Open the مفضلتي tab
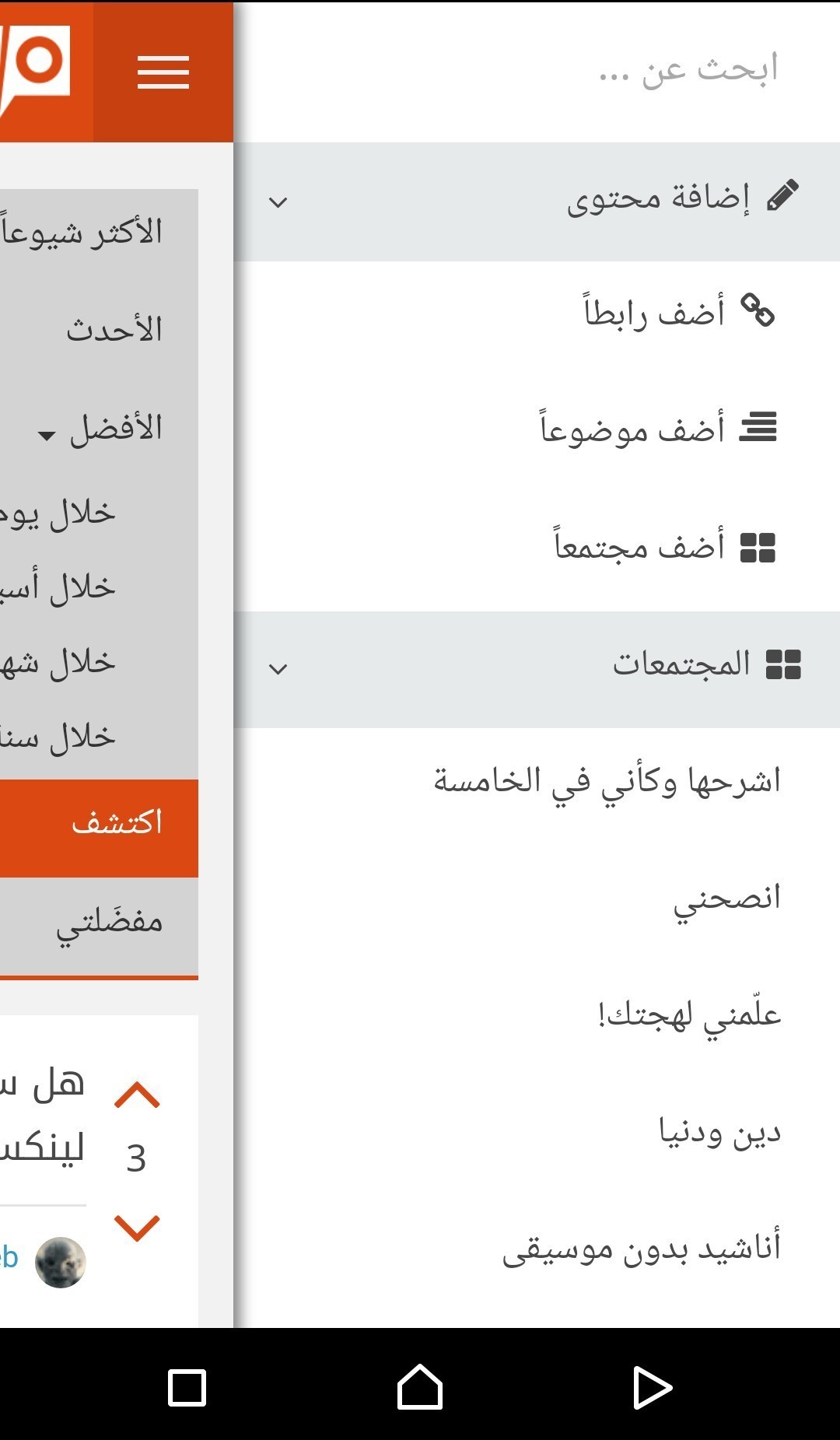 [109, 923]
